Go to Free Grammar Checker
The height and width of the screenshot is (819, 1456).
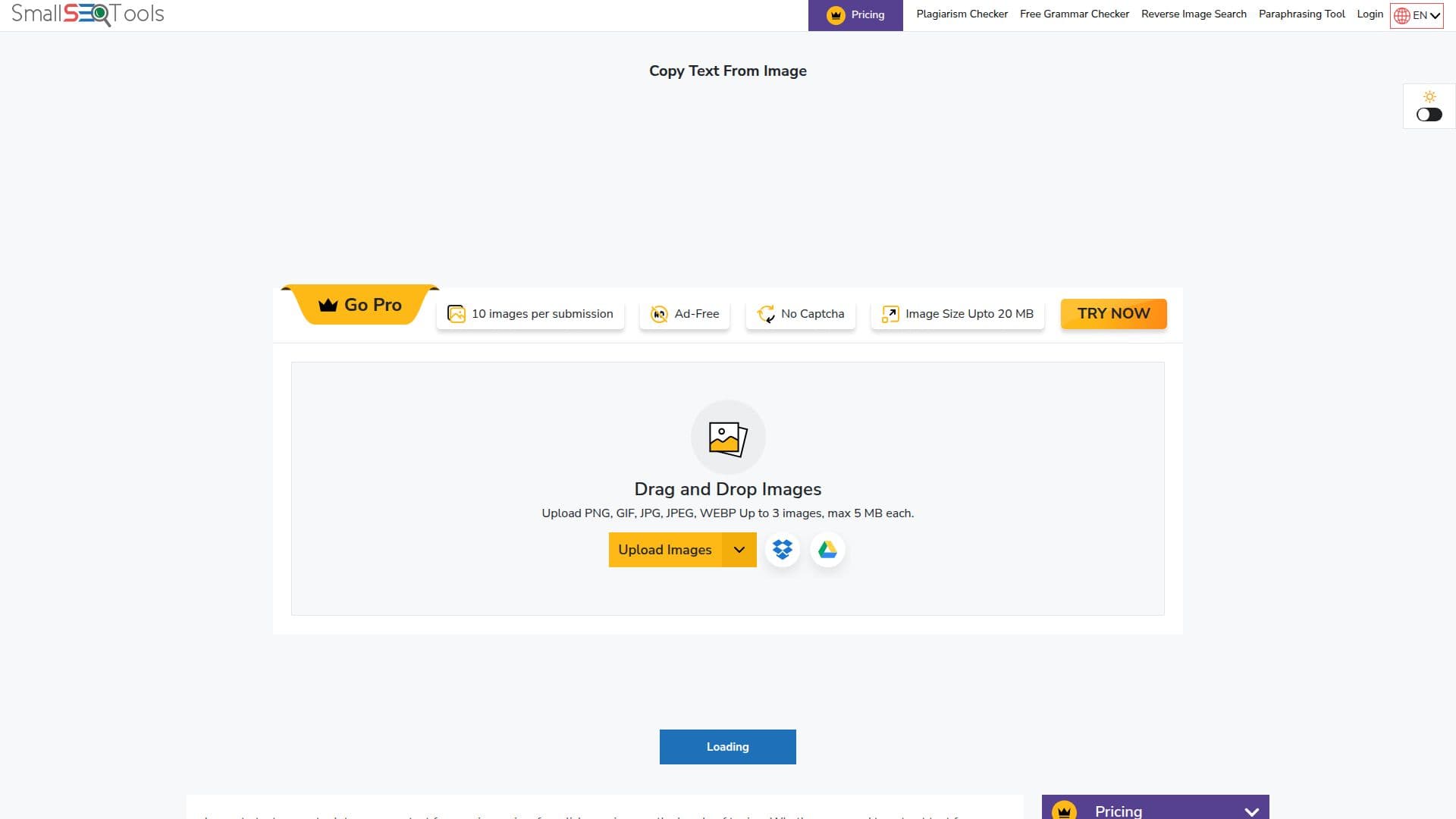click(1074, 14)
